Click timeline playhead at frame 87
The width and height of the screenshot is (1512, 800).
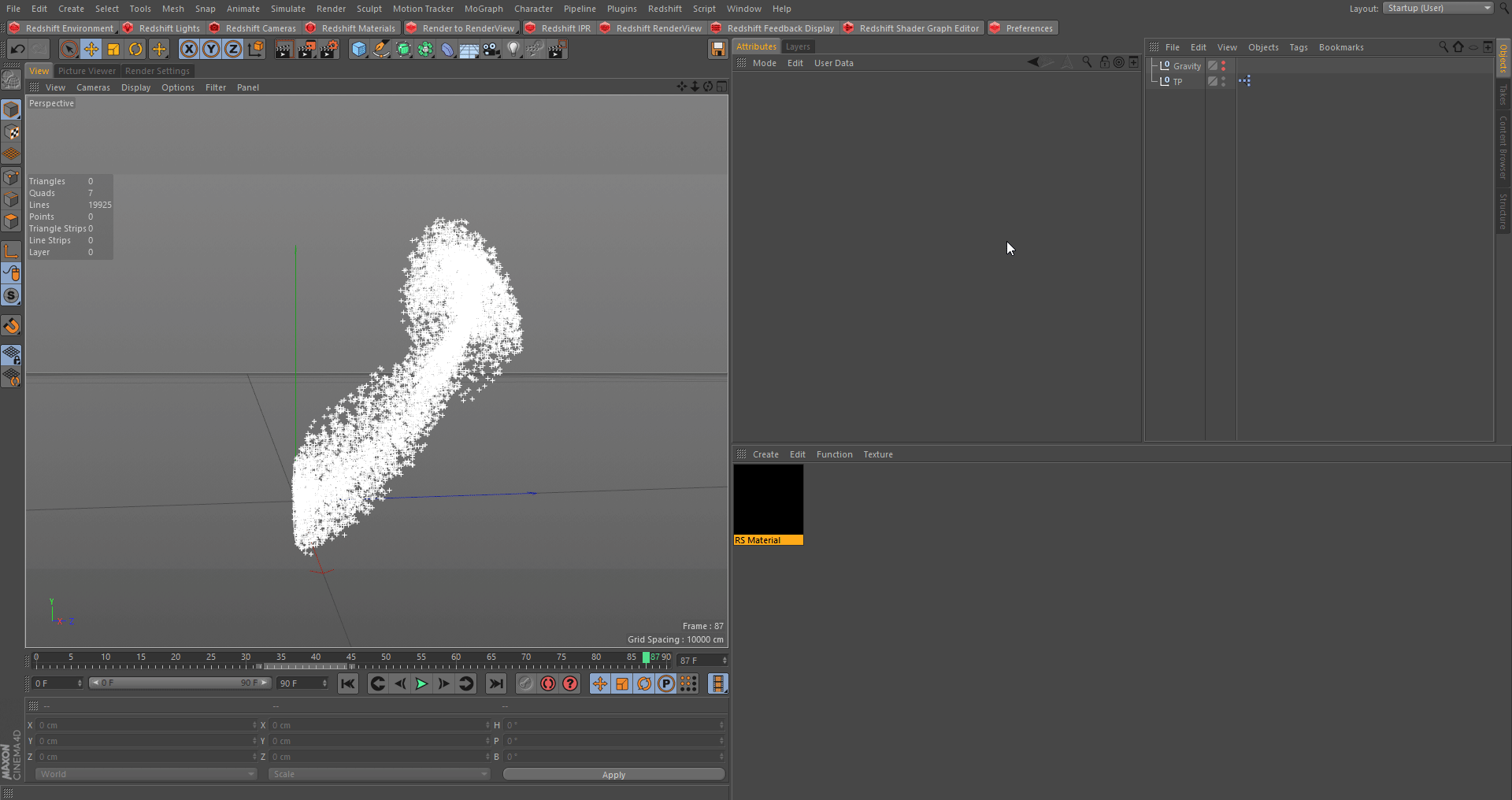646,658
